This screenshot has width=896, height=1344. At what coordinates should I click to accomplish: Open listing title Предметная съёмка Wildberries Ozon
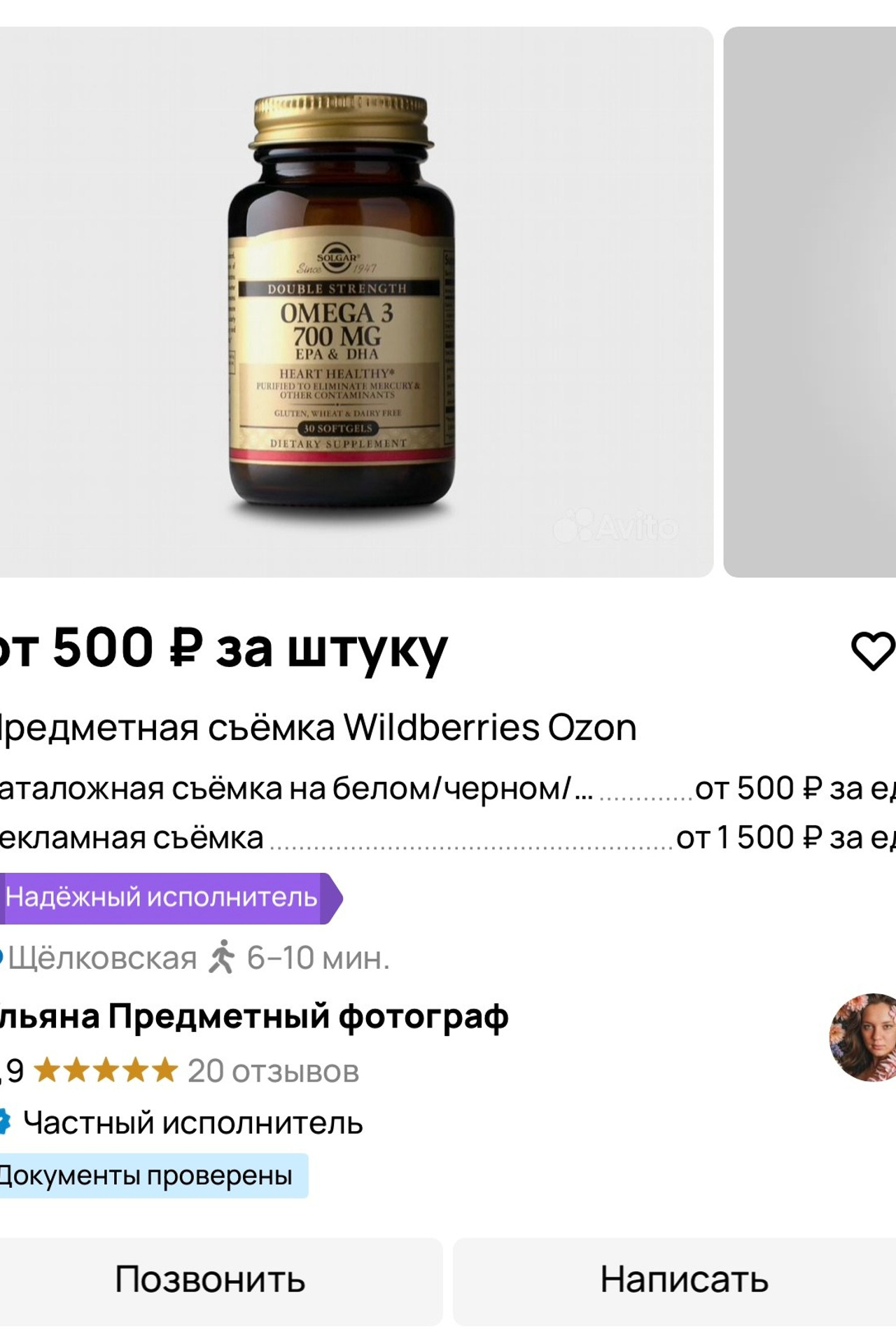(x=316, y=727)
